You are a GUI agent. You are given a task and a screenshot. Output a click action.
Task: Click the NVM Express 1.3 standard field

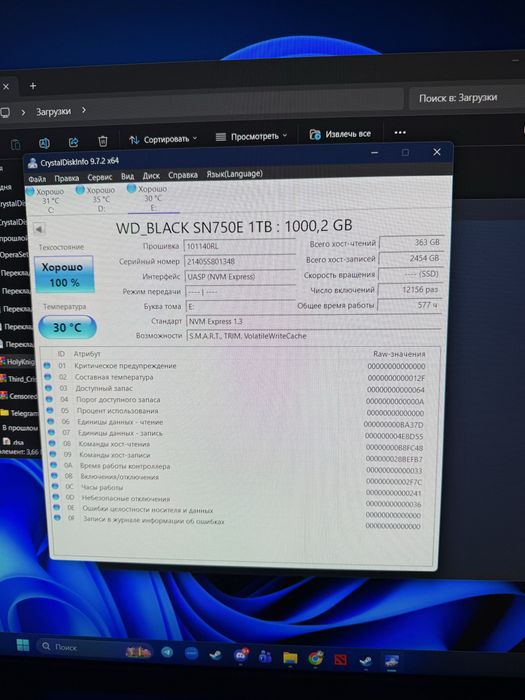[x=314, y=321]
